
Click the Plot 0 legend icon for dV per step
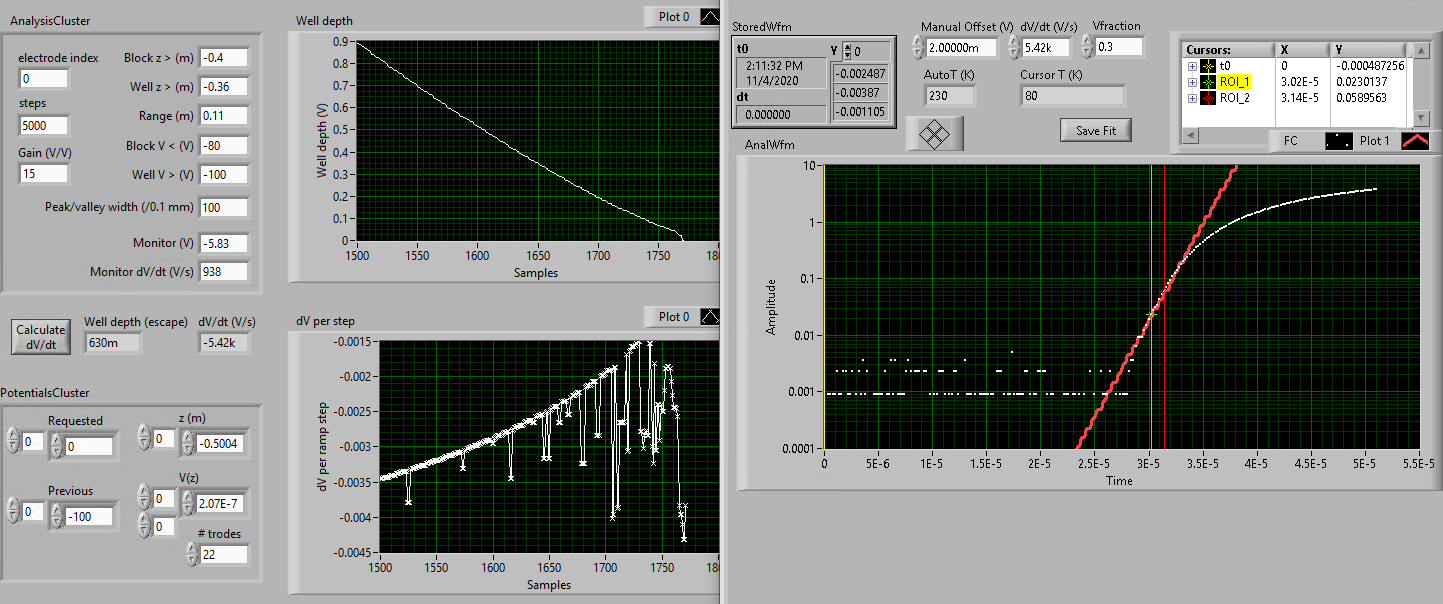(x=708, y=316)
